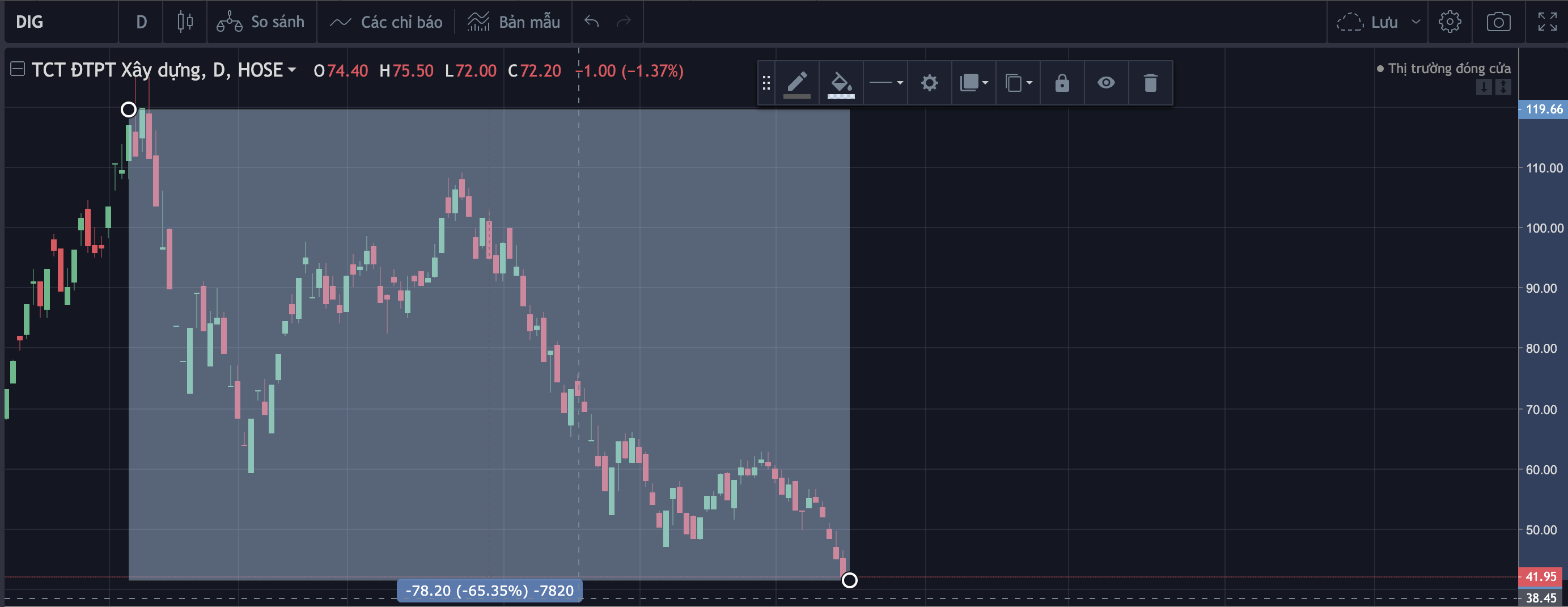Click the Thị trường đóng cửa status

click(1443, 68)
